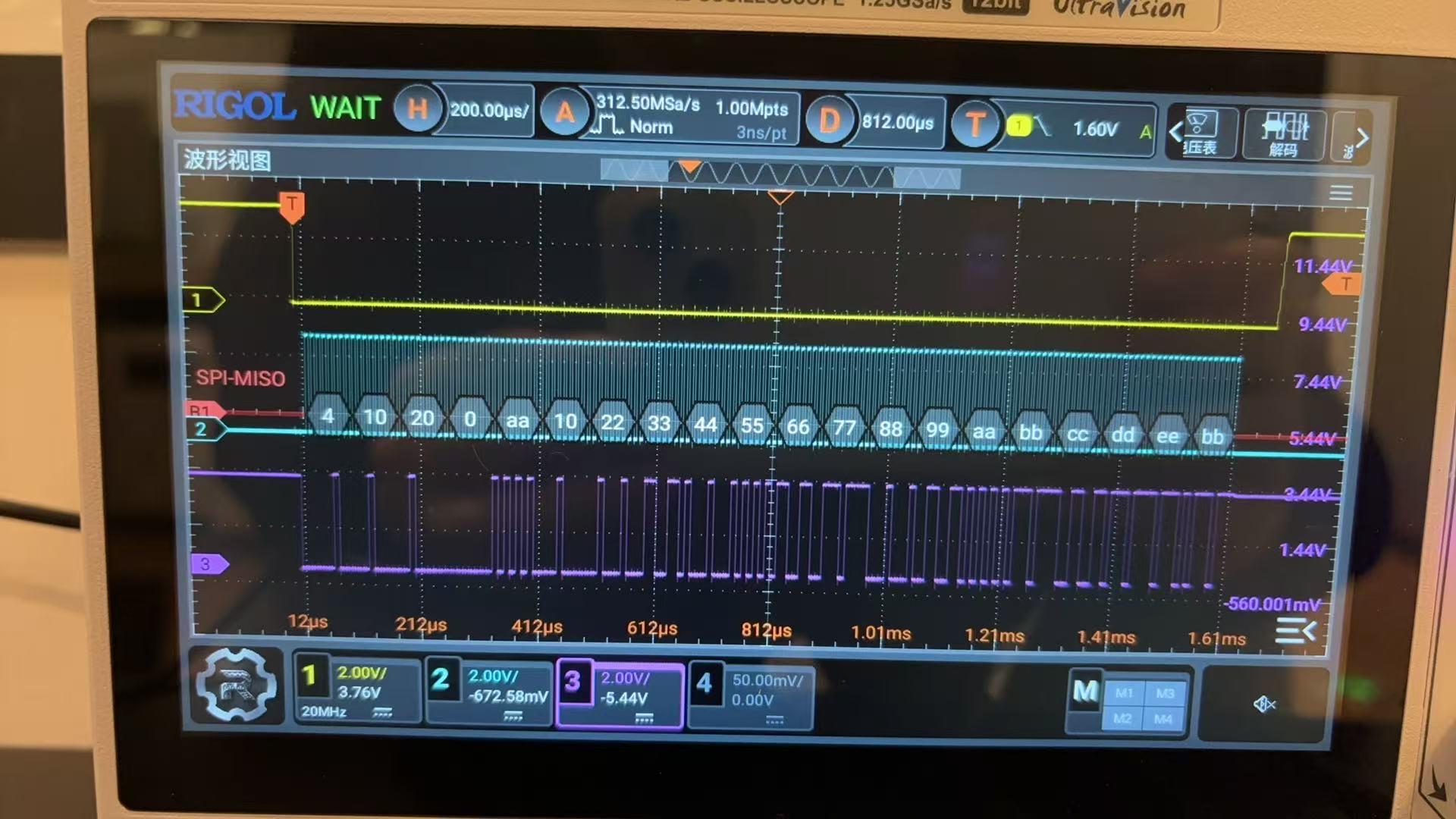
Task: Tap the RIGOL gear function navigation icon
Action: point(236,686)
